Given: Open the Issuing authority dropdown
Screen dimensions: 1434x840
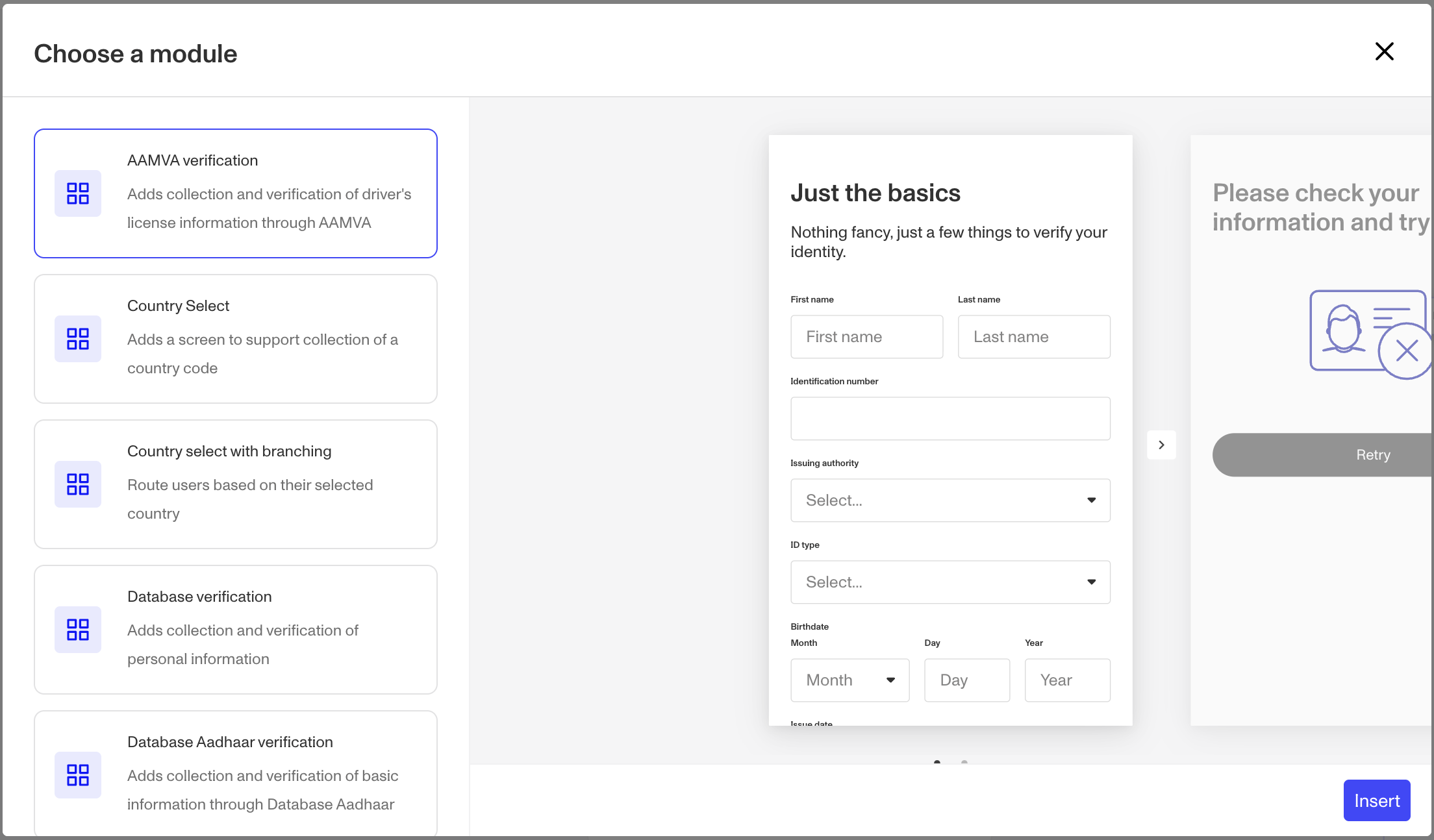Looking at the screenshot, I should click(x=950, y=500).
